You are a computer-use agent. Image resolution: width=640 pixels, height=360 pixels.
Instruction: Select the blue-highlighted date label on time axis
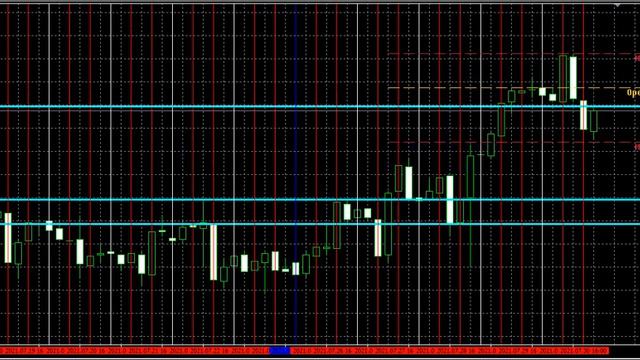[x=280, y=350]
